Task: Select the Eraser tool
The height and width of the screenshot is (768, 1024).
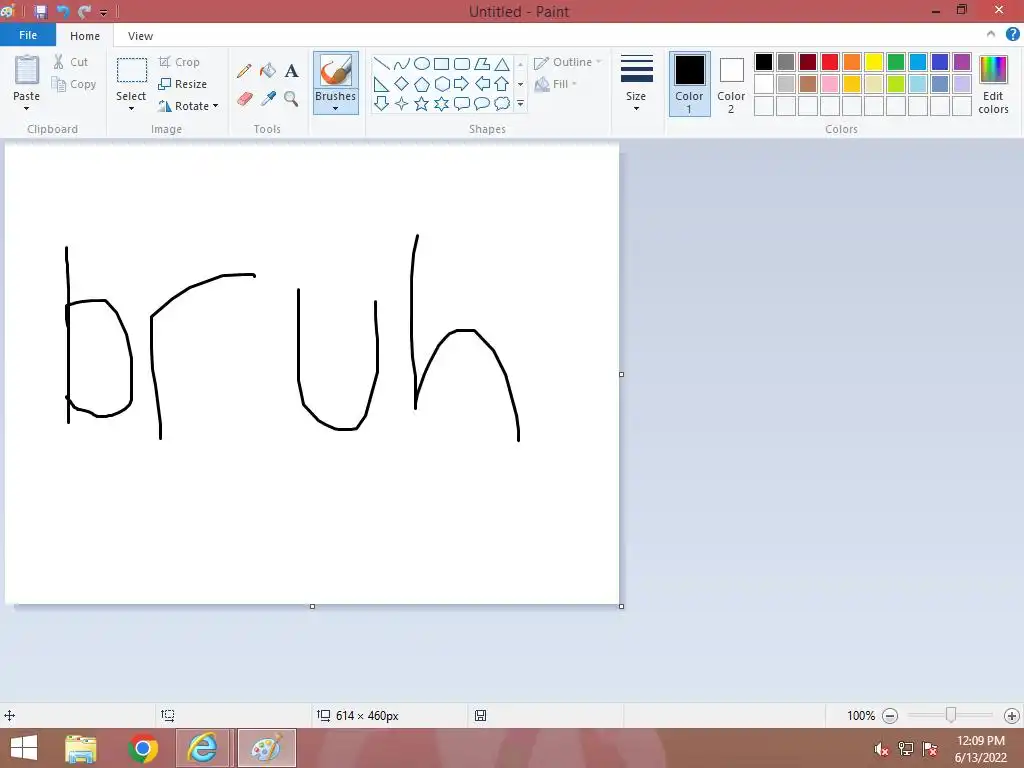Action: tap(244, 99)
